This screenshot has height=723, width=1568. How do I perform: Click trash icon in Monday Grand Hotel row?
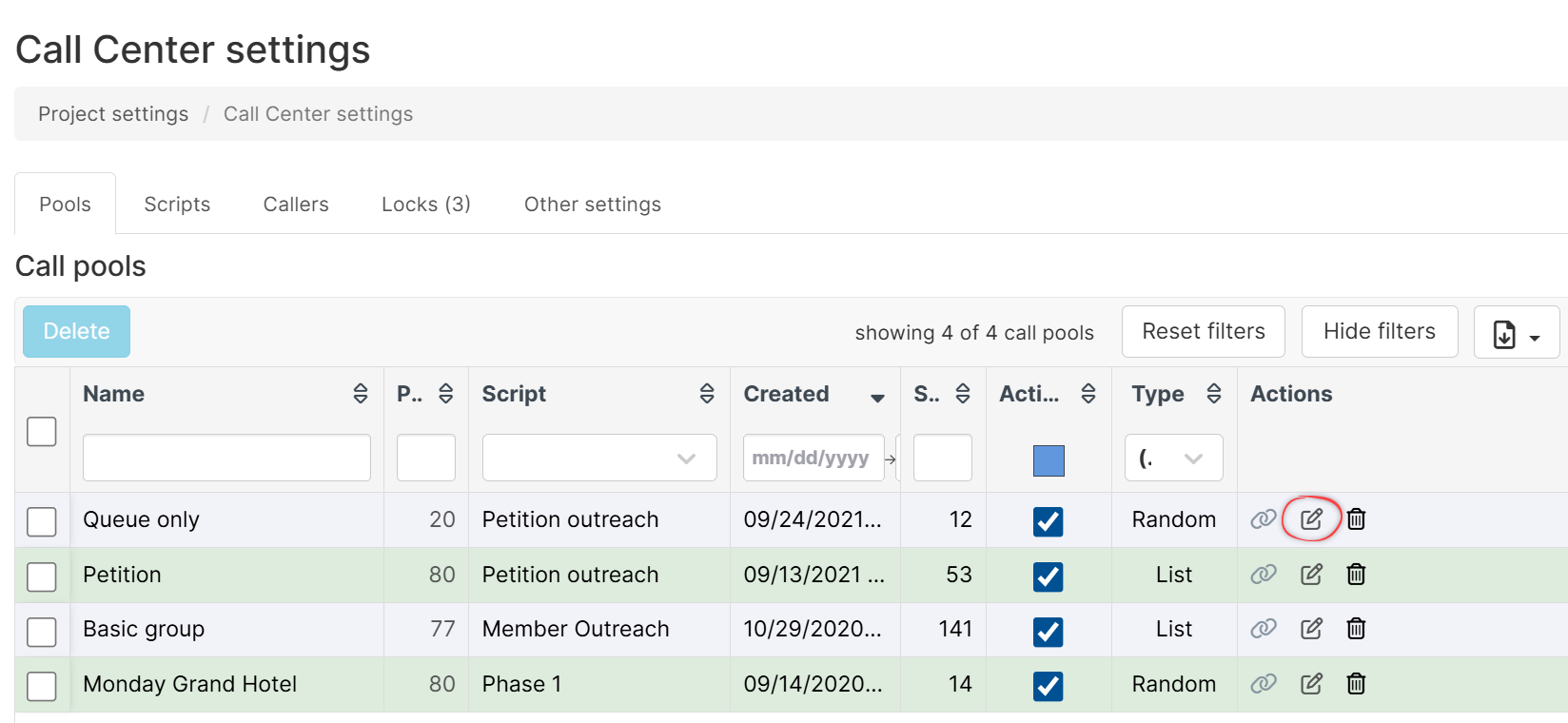point(1357,684)
